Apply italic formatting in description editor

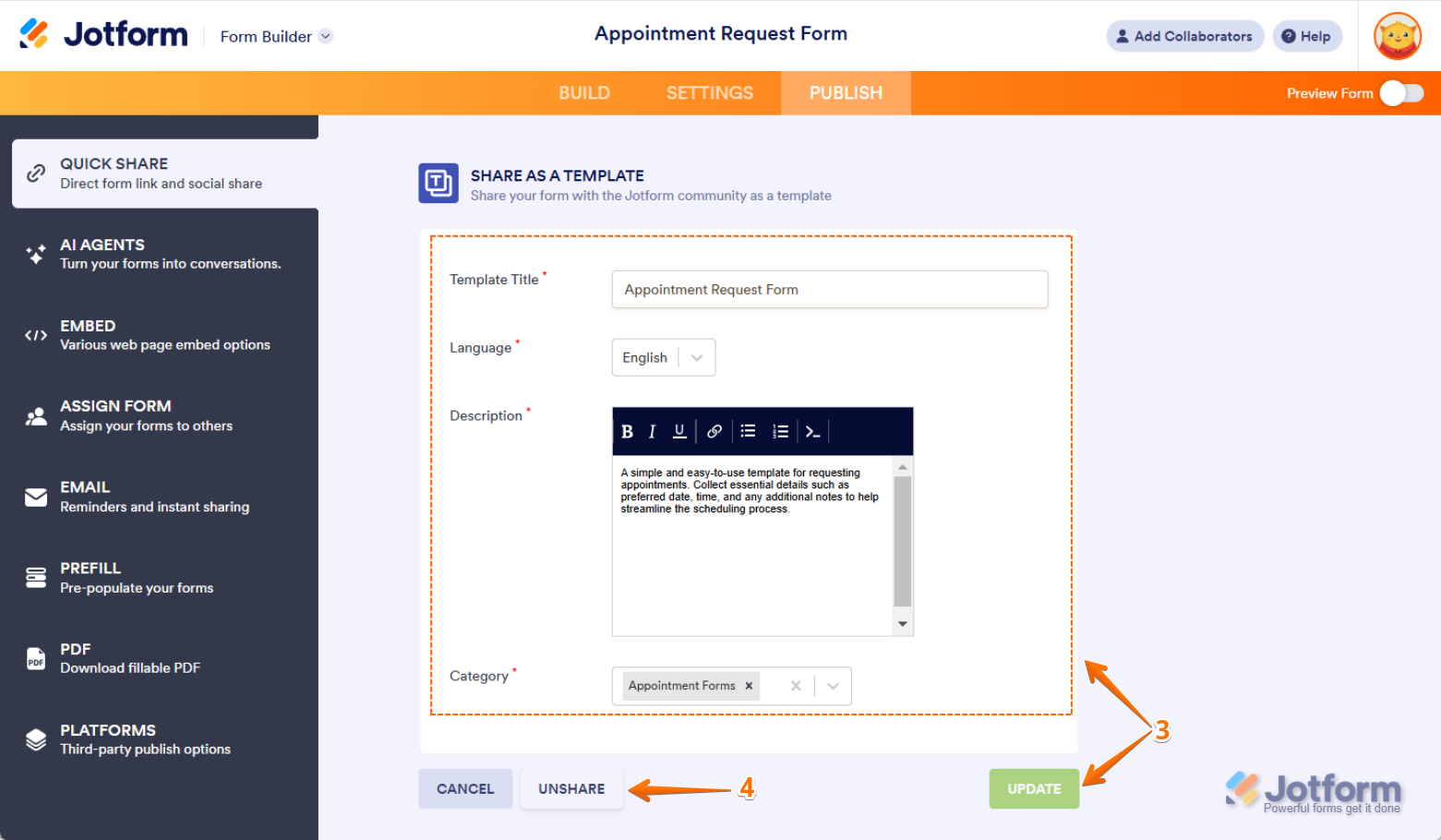(652, 431)
